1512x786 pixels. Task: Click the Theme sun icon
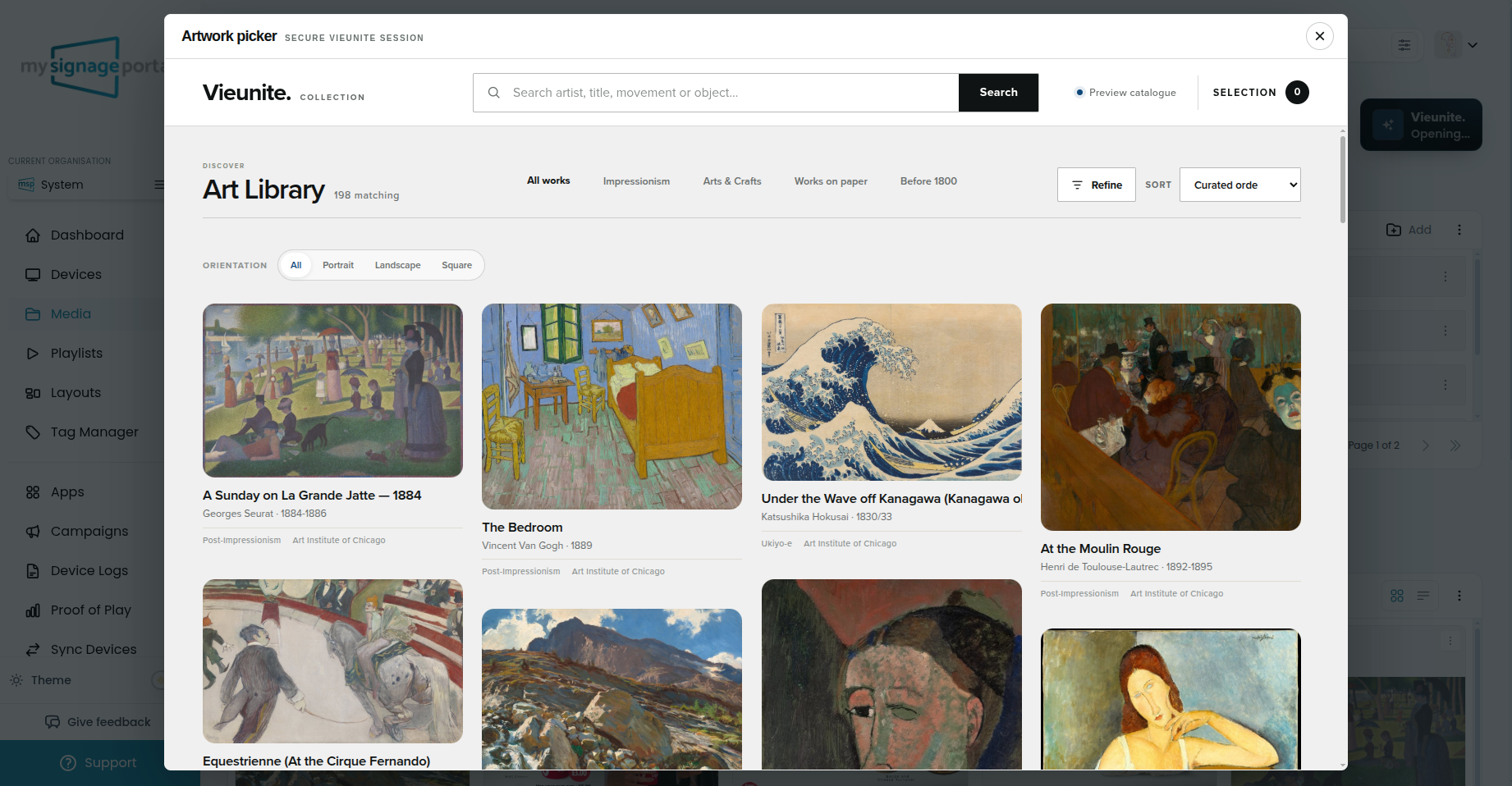coord(16,680)
